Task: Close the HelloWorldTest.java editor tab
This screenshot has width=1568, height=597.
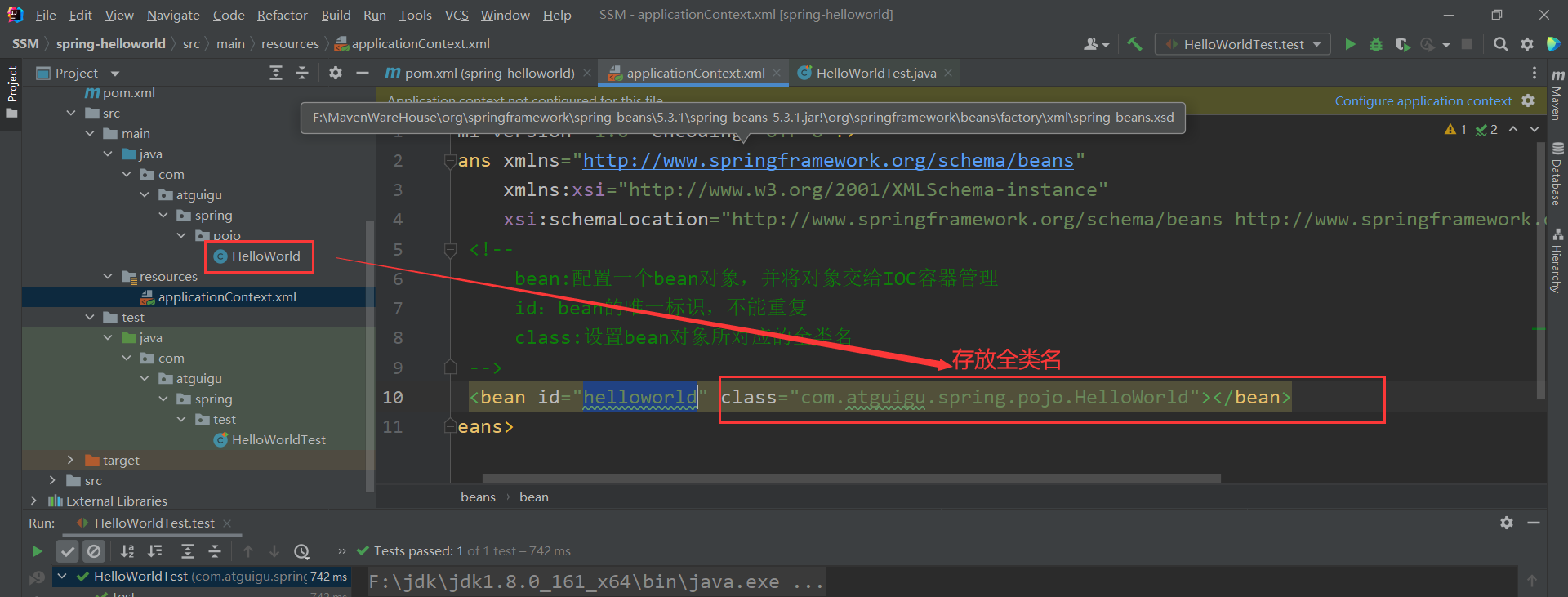Action: tap(948, 73)
